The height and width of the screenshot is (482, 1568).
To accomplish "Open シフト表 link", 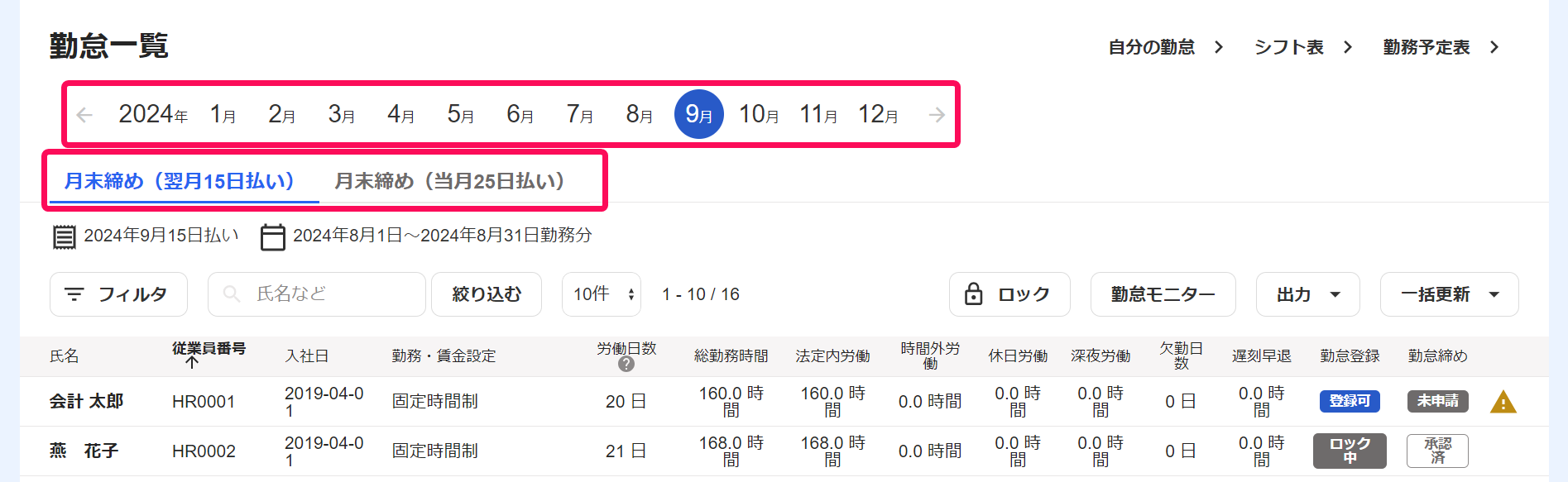I will point(1303,47).
